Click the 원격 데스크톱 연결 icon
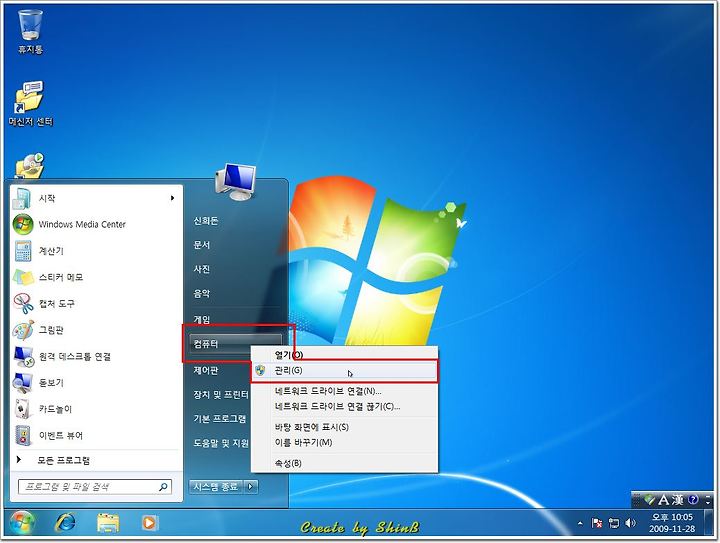Image resolution: width=720 pixels, height=543 pixels. tap(23, 357)
